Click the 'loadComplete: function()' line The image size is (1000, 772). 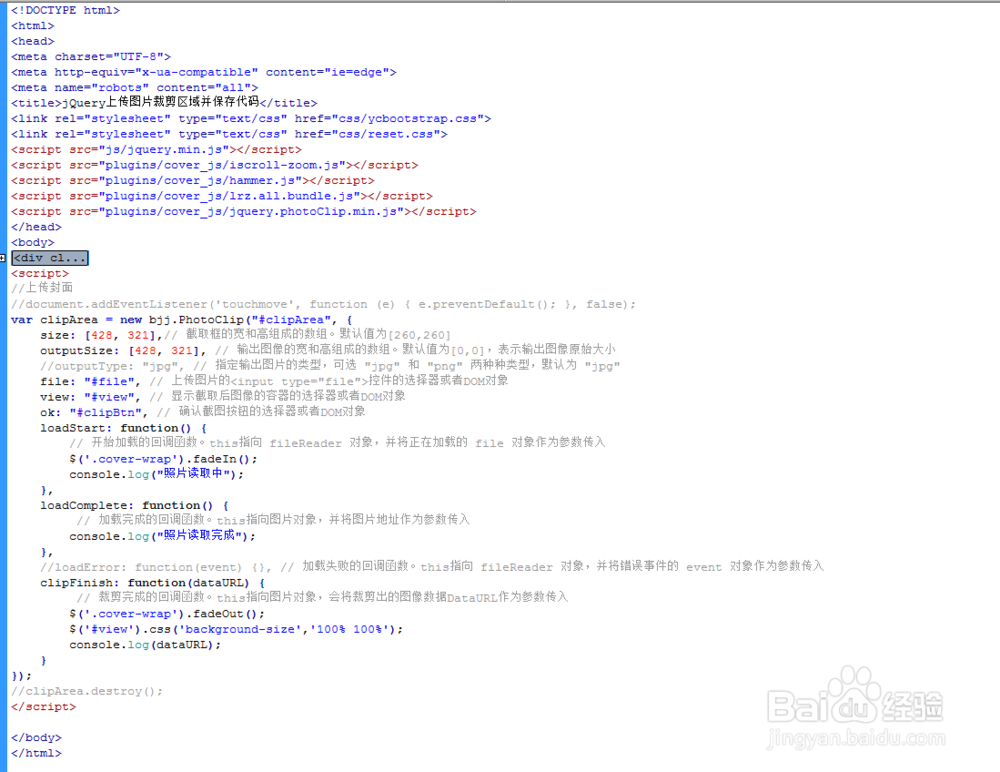point(135,505)
